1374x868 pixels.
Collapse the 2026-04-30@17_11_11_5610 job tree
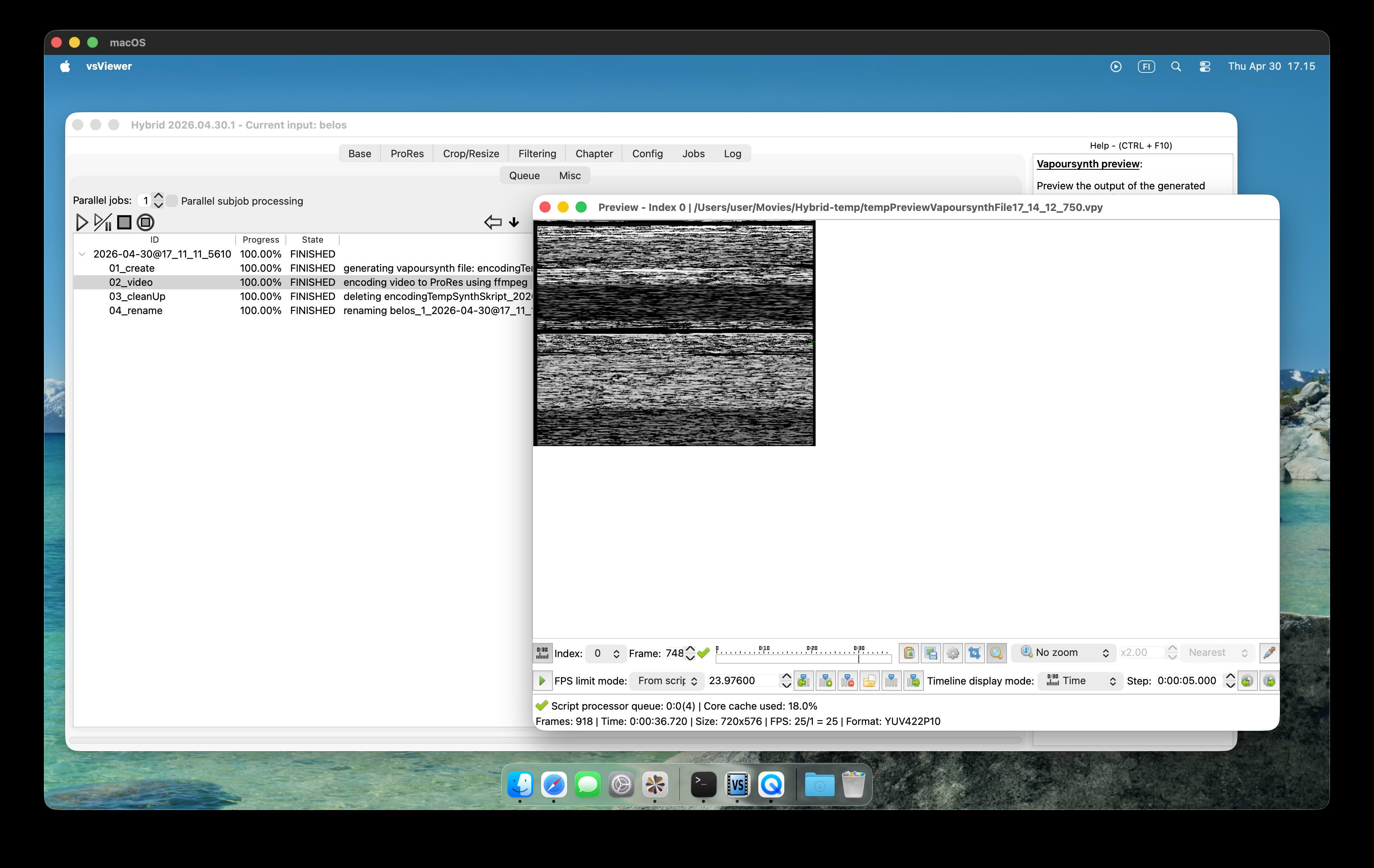click(x=82, y=254)
